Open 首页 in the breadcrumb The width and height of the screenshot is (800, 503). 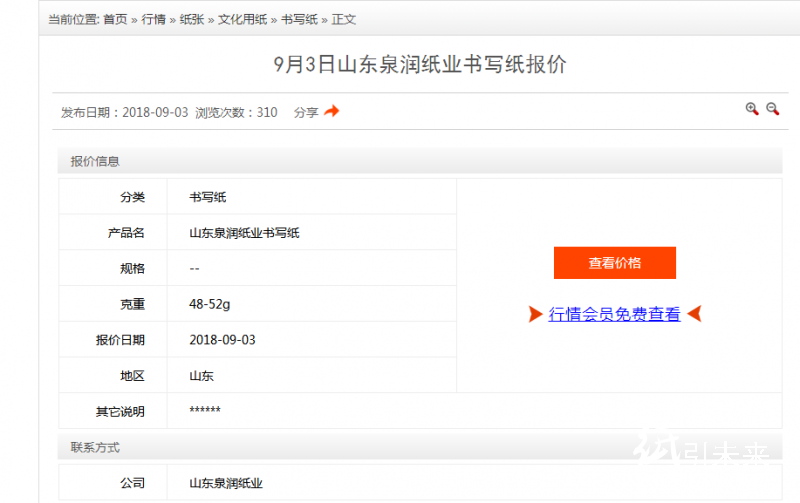tap(115, 19)
